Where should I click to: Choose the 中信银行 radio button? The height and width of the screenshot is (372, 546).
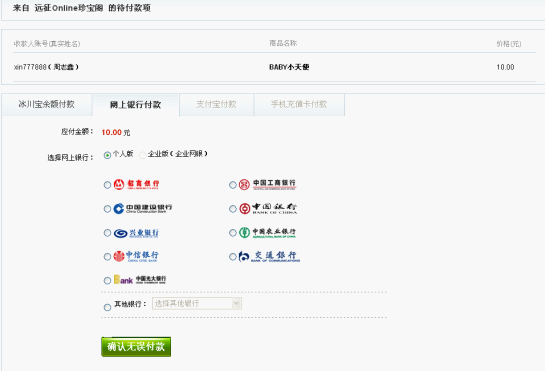107,257
